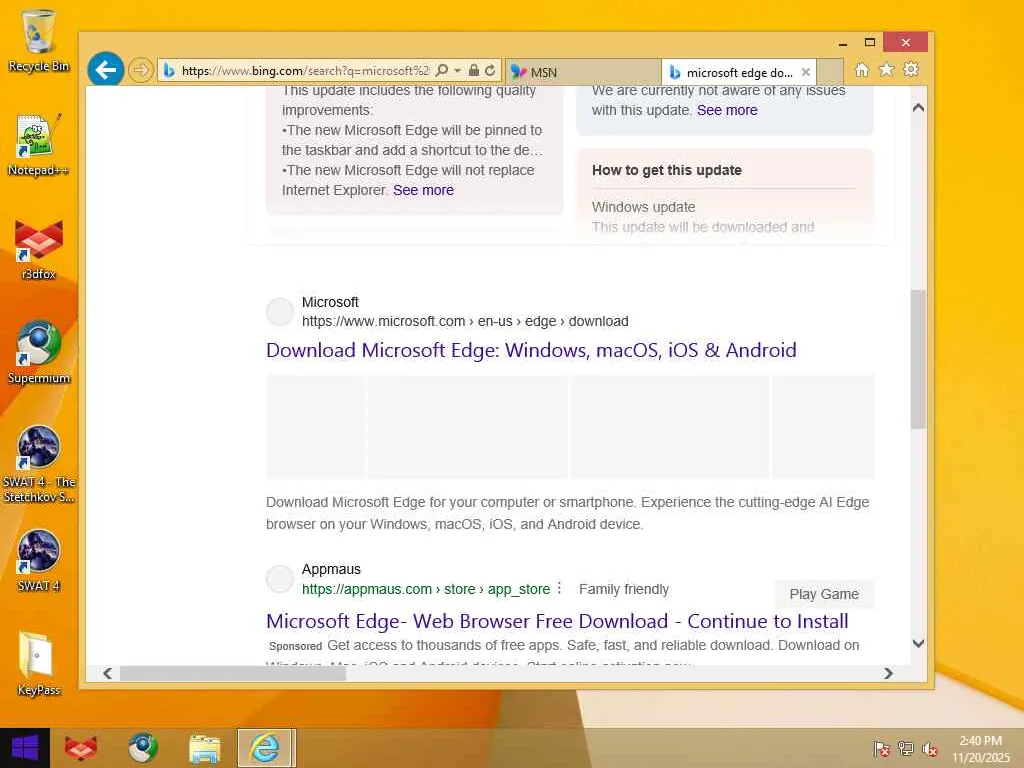The width and height of the screenshot is (1024, 768).
Task: Click the How to get this update heading
Action: point(667,170)
